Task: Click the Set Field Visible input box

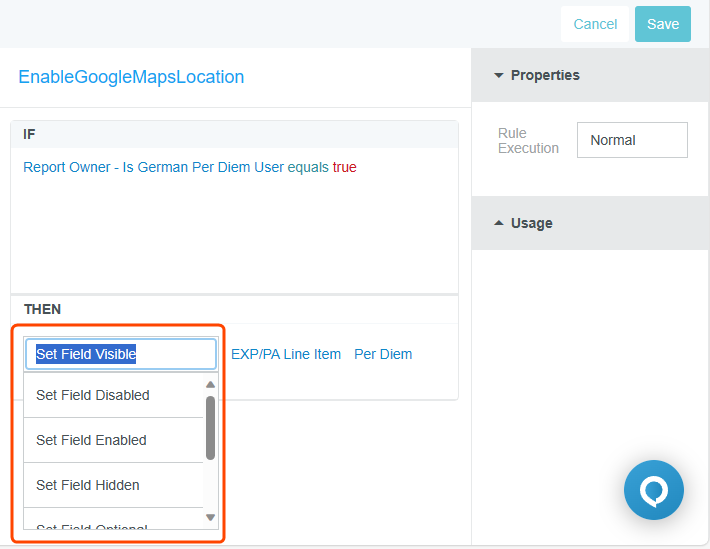Action: (120, 354)
